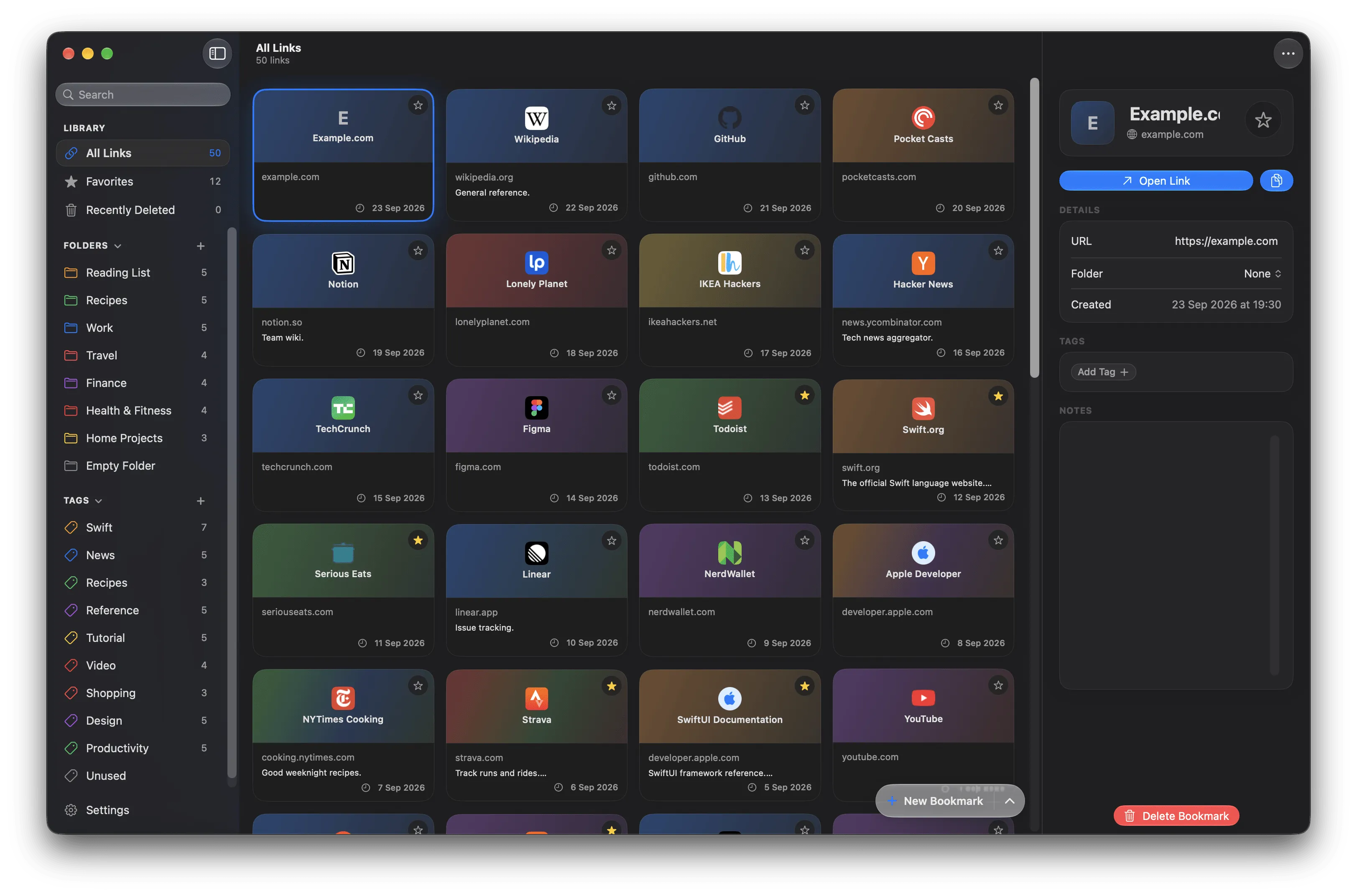Image resolution: width=1357 pixels, height=896 pixels.
Task: Unfavorite the Todoist bookmark star
Action: pos(804,395)
